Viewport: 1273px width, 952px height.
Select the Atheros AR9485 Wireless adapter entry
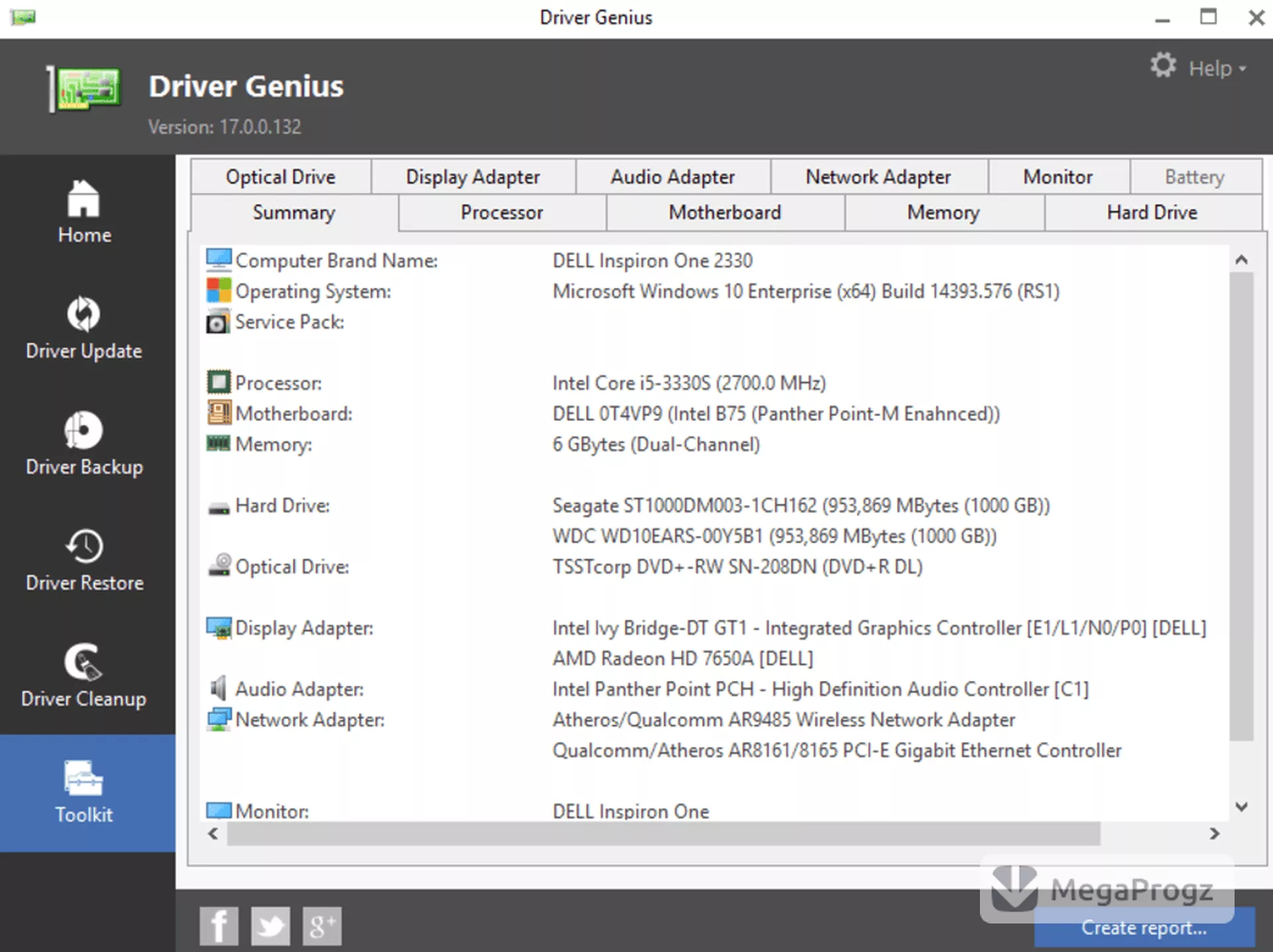(784, 719)
